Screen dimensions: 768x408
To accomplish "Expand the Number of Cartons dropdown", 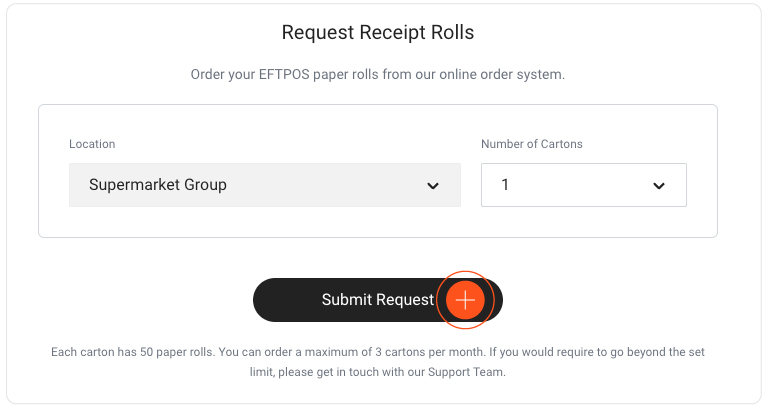I will click(x=584, y=185).
